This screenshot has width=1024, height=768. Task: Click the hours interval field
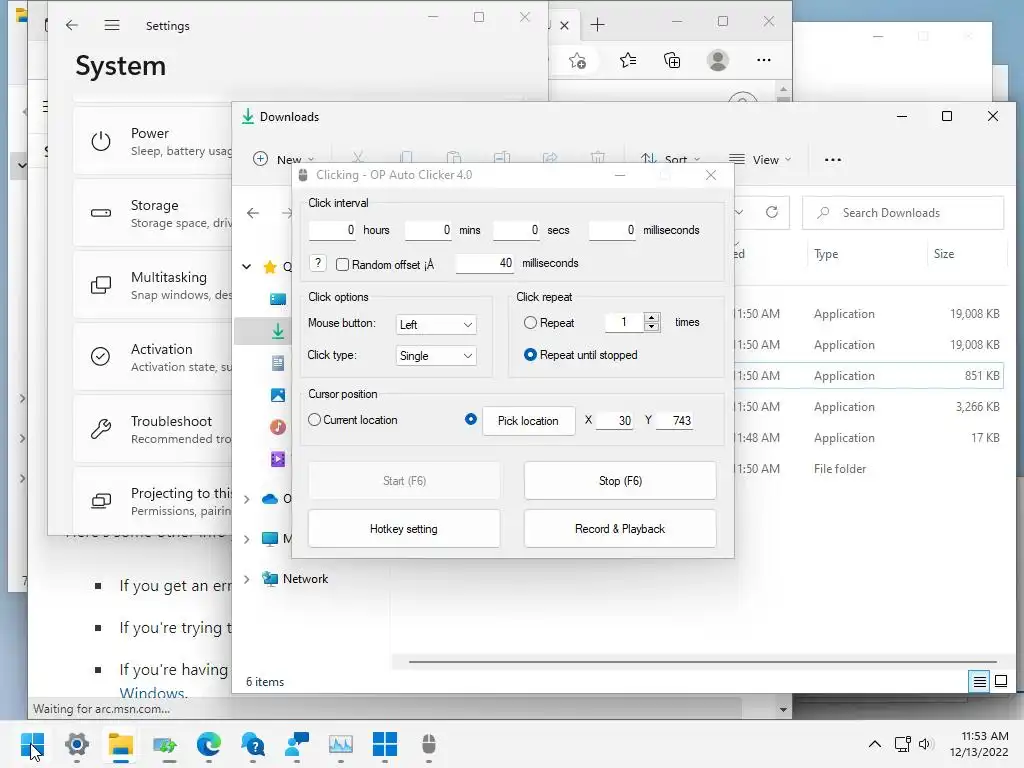tap(332, 230)
